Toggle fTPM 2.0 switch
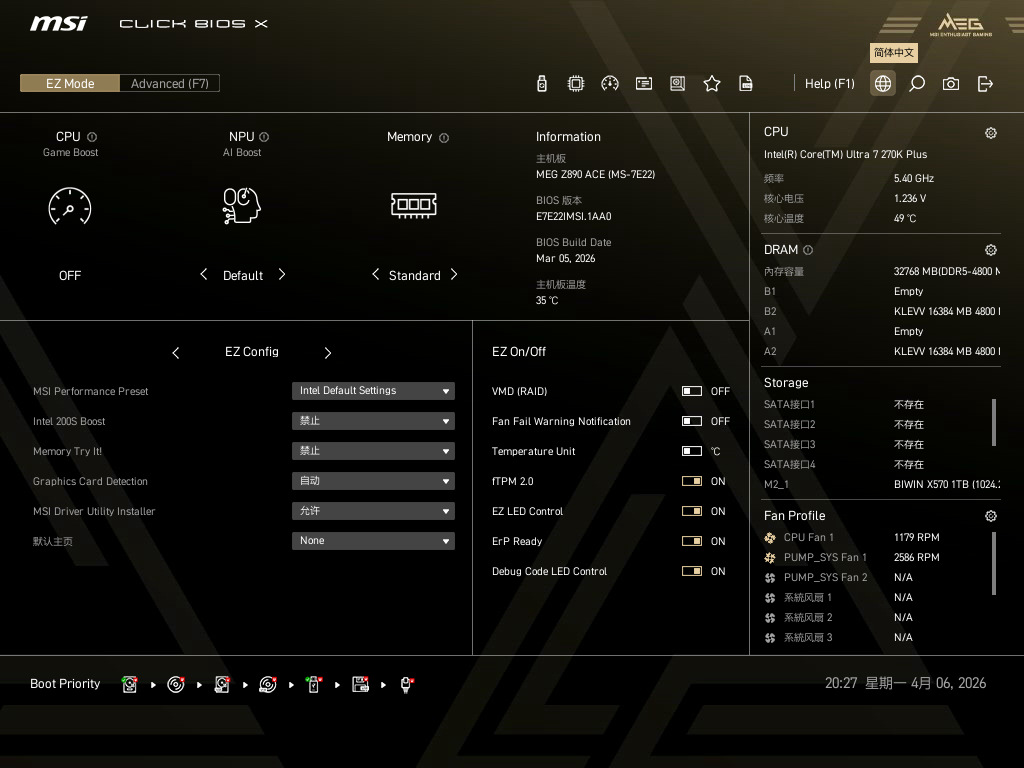Viewport: 1024px width, 768px height. click(692, 481)
